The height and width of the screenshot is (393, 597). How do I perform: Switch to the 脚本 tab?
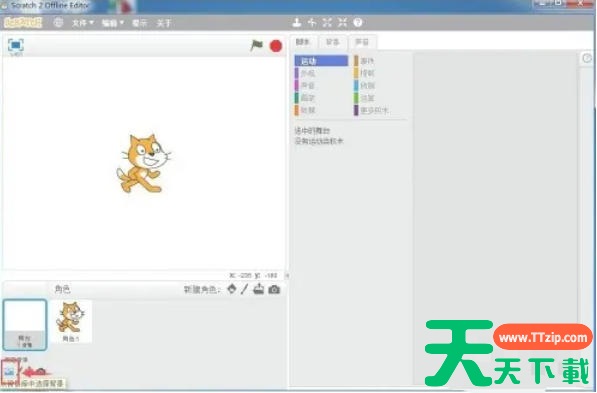click(x=303, y=42)
